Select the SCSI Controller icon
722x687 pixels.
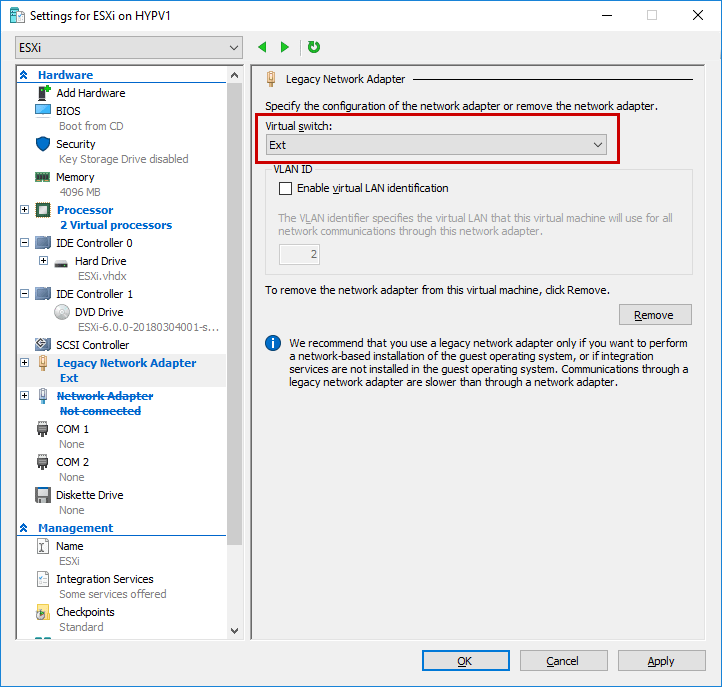click(x=43, y=344)
